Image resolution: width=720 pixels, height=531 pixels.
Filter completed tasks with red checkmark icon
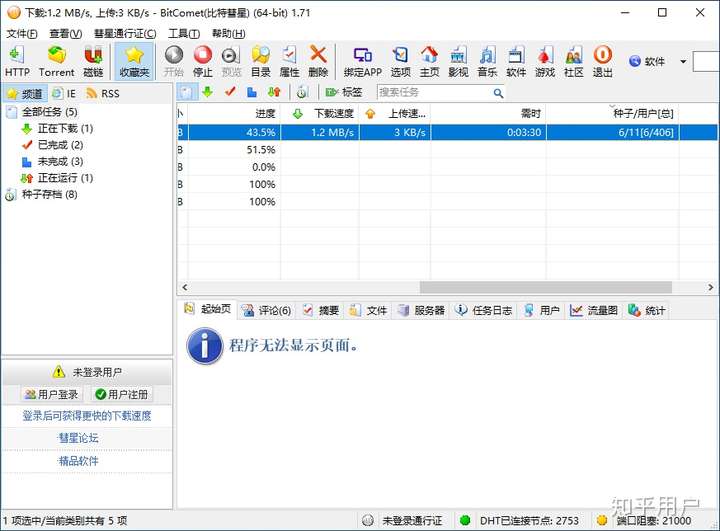point(230,92)
